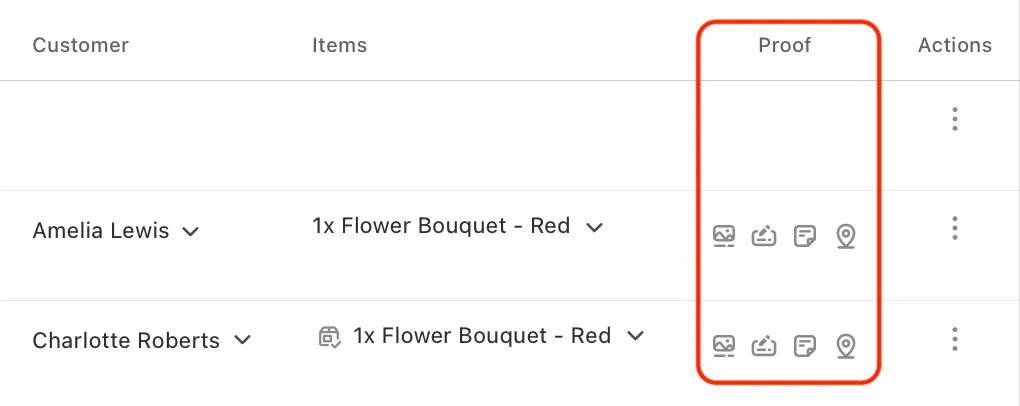
Task: Show location proof for Amelia Lewis
Action: (845, 237)
